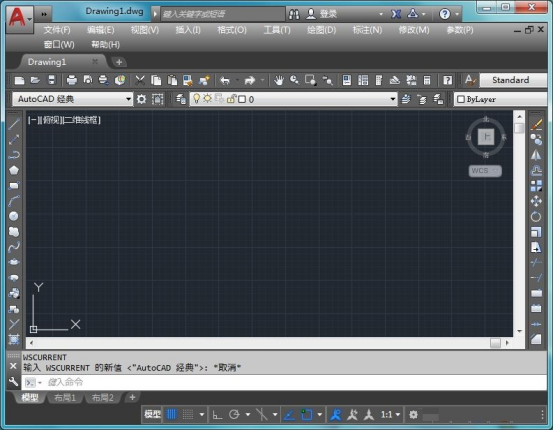Click the Open file folder icon
Screen dimensions: 553x430
(35, 80)
